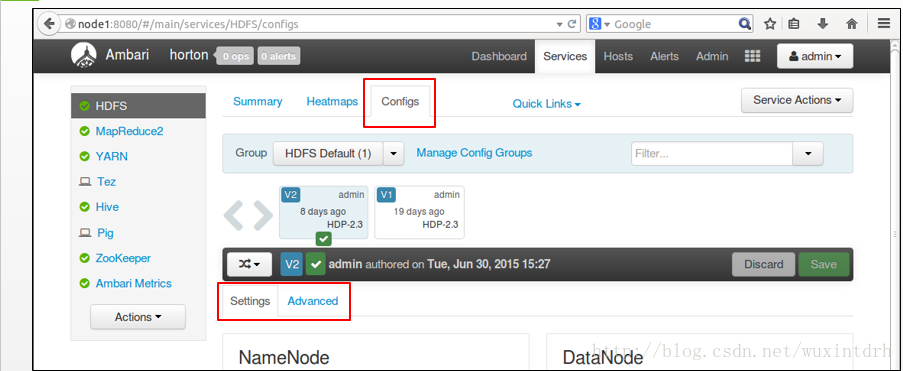The height and width of the screenshot is (371, 903).
Task: Open the downloads arrow icon
Action: [x=823, y=24]
